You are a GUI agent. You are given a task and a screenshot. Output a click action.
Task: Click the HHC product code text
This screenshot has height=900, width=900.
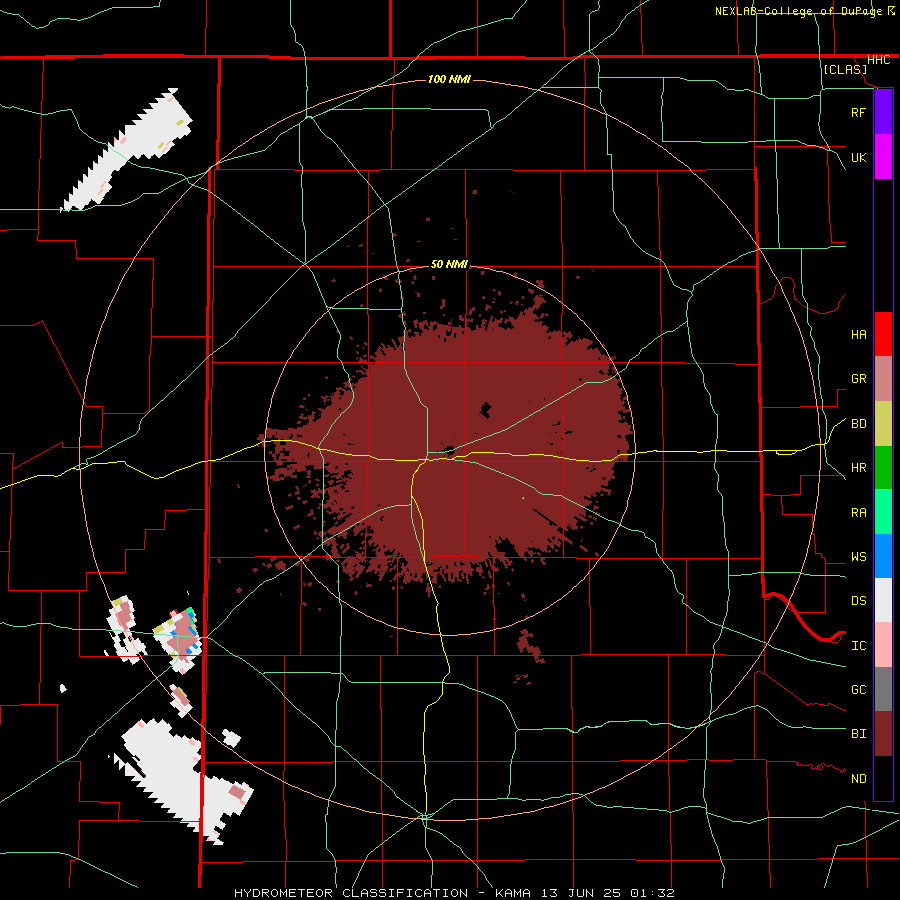point(878,60)
